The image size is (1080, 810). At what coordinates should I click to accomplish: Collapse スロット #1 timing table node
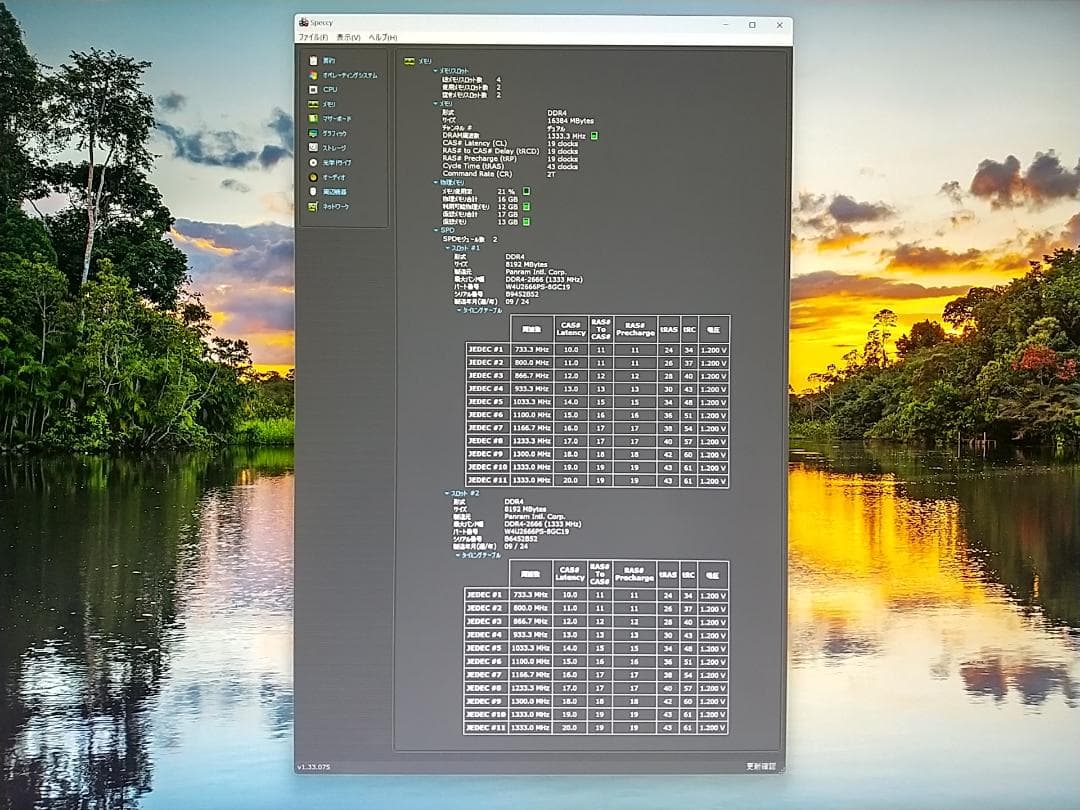458,310
